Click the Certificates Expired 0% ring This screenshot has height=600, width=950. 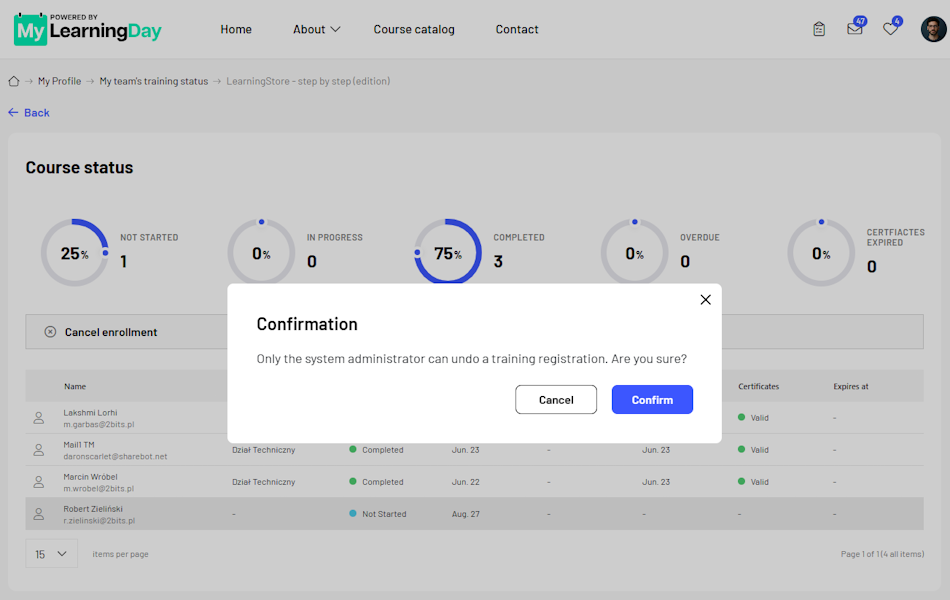821,253
